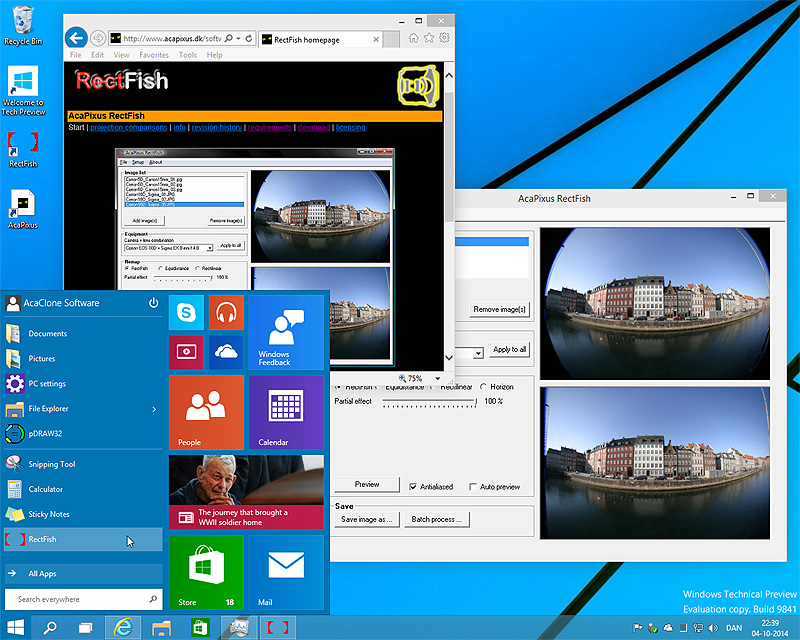Open Favorites menu in Internet Explorer

(x=154, y=55)
